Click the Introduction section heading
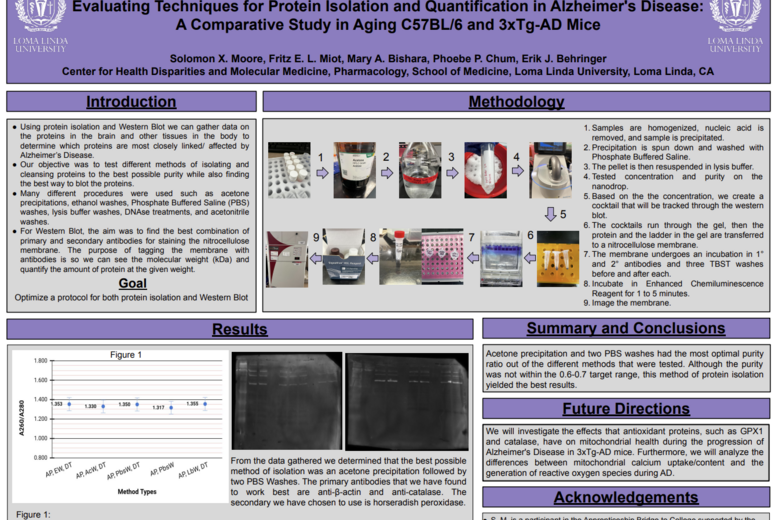This screenshot has width=775, height=520. (131, 101)
